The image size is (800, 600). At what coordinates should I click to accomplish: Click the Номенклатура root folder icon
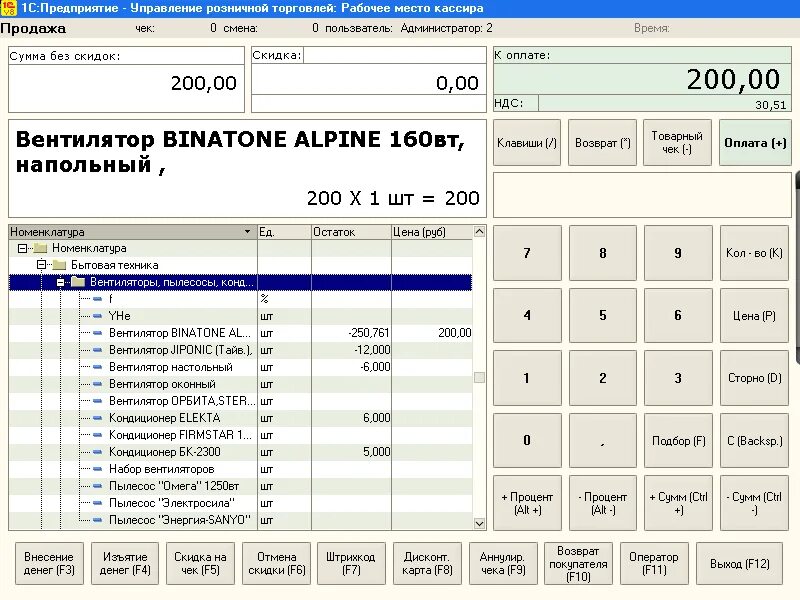click(x=40, y=248)
